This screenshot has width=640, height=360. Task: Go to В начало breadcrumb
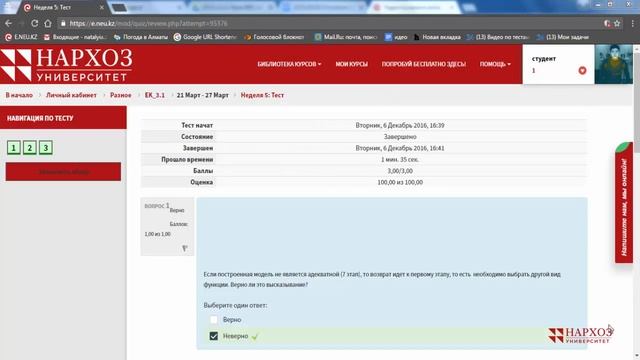(x=19, y=95)
